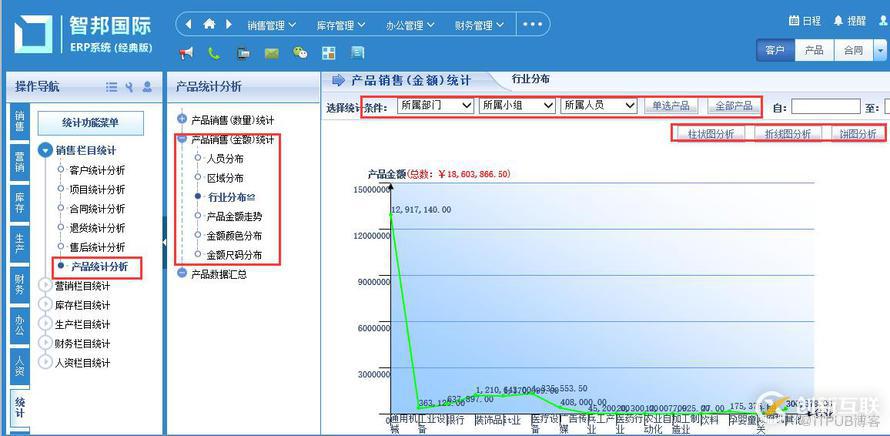The image size is (890, 436).
Task: Select the 产品 search tab
Action: click(x=814, y=50)
